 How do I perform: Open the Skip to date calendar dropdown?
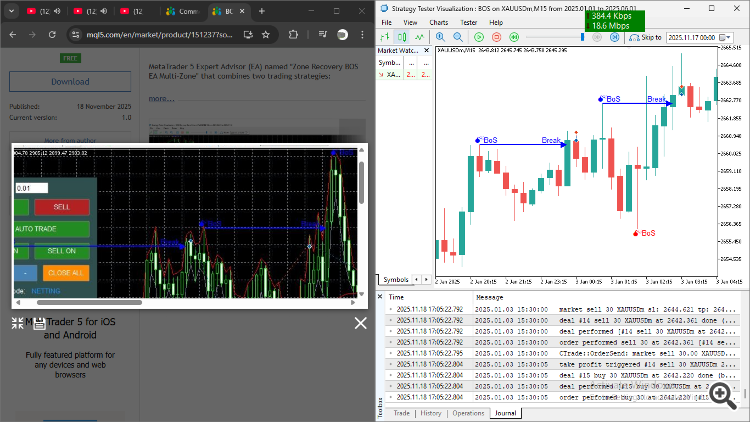click(726, 37)
